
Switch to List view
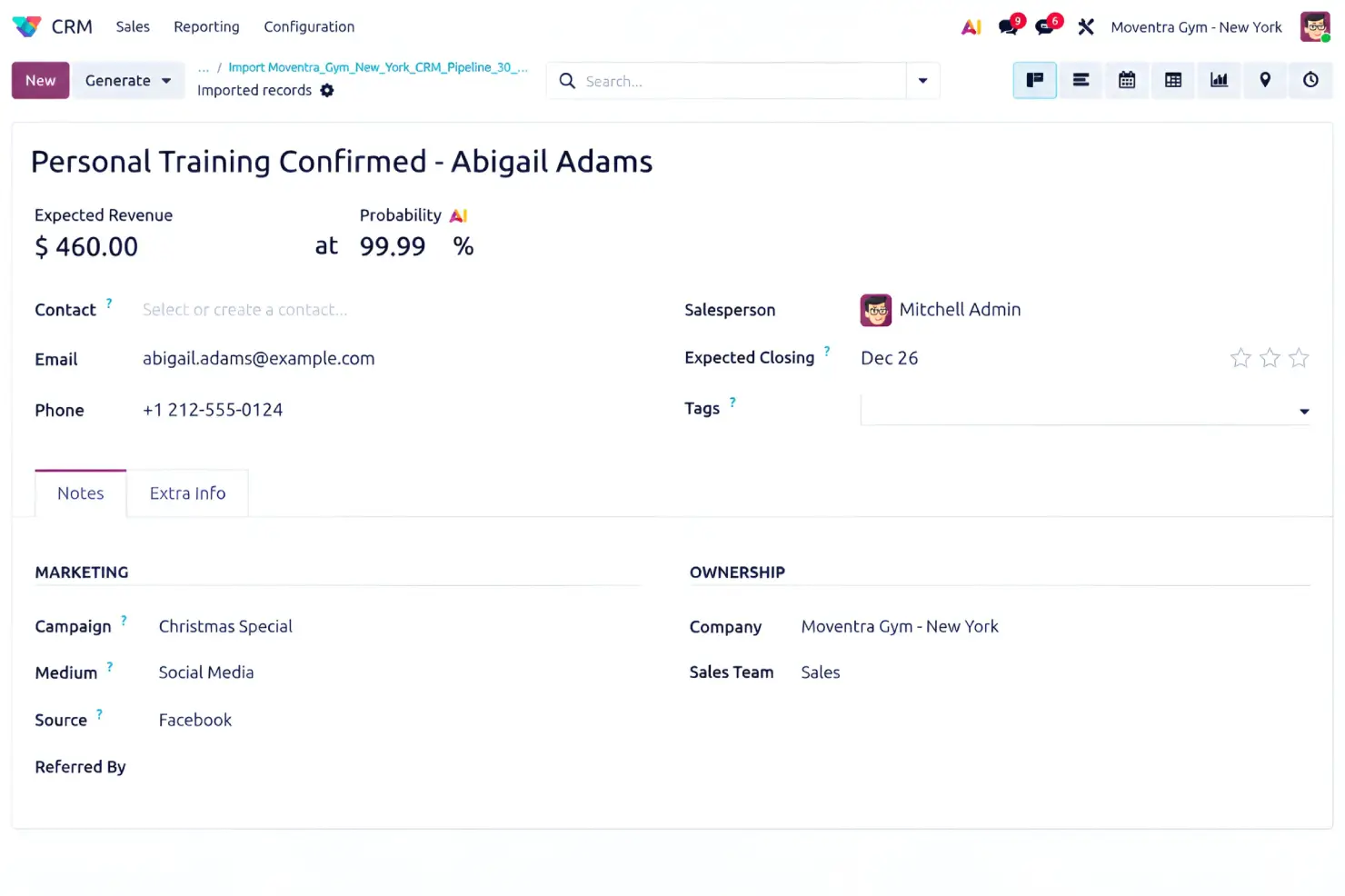click(x=1081, y=80)
